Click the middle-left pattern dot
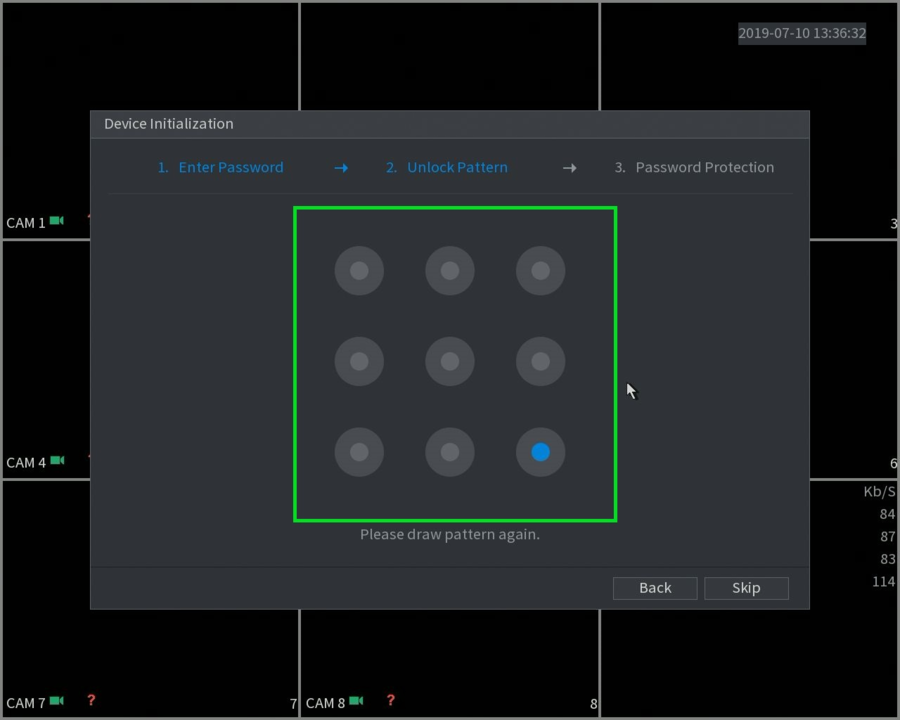900x720 pixels. 359,362
